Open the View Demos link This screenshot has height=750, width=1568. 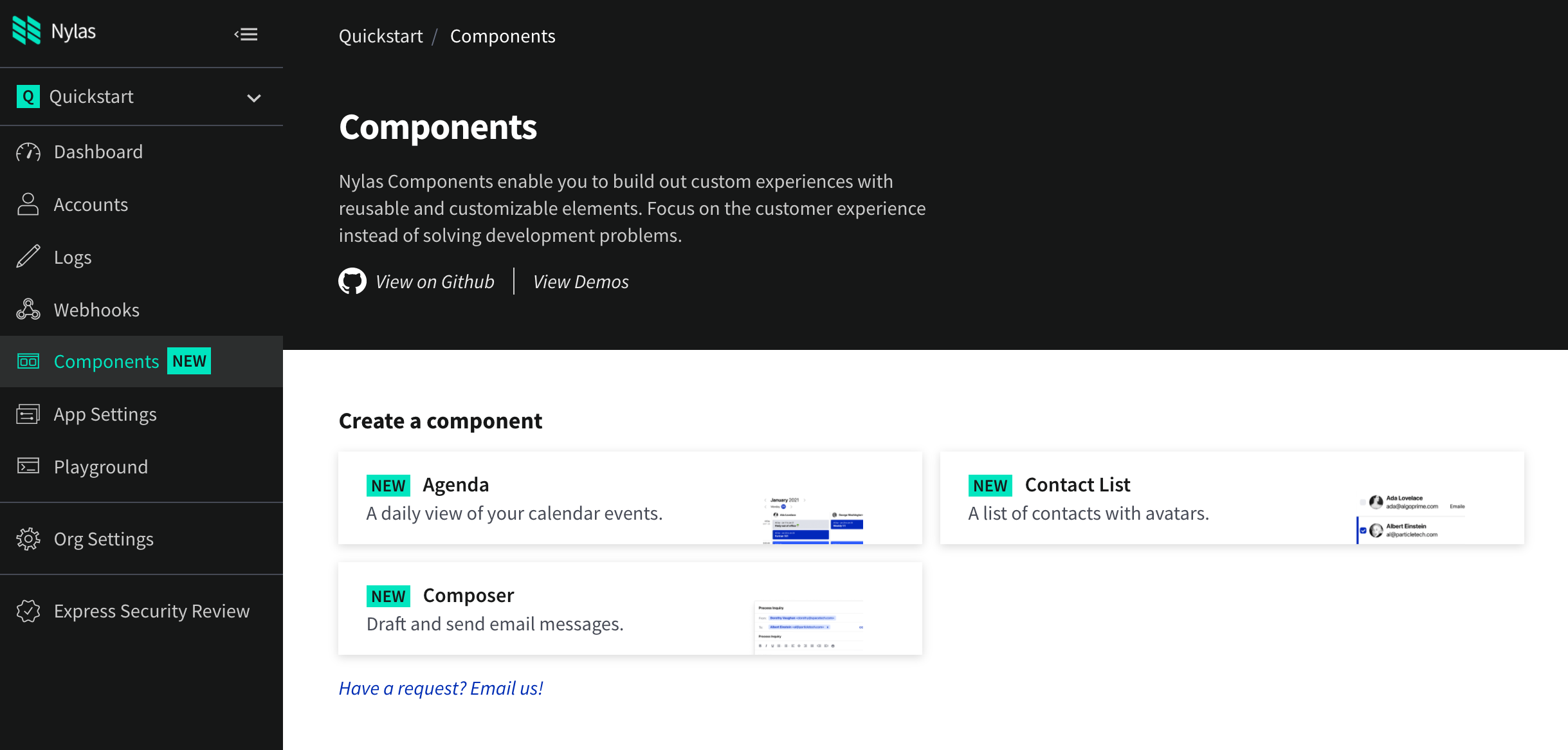[580, 281]
